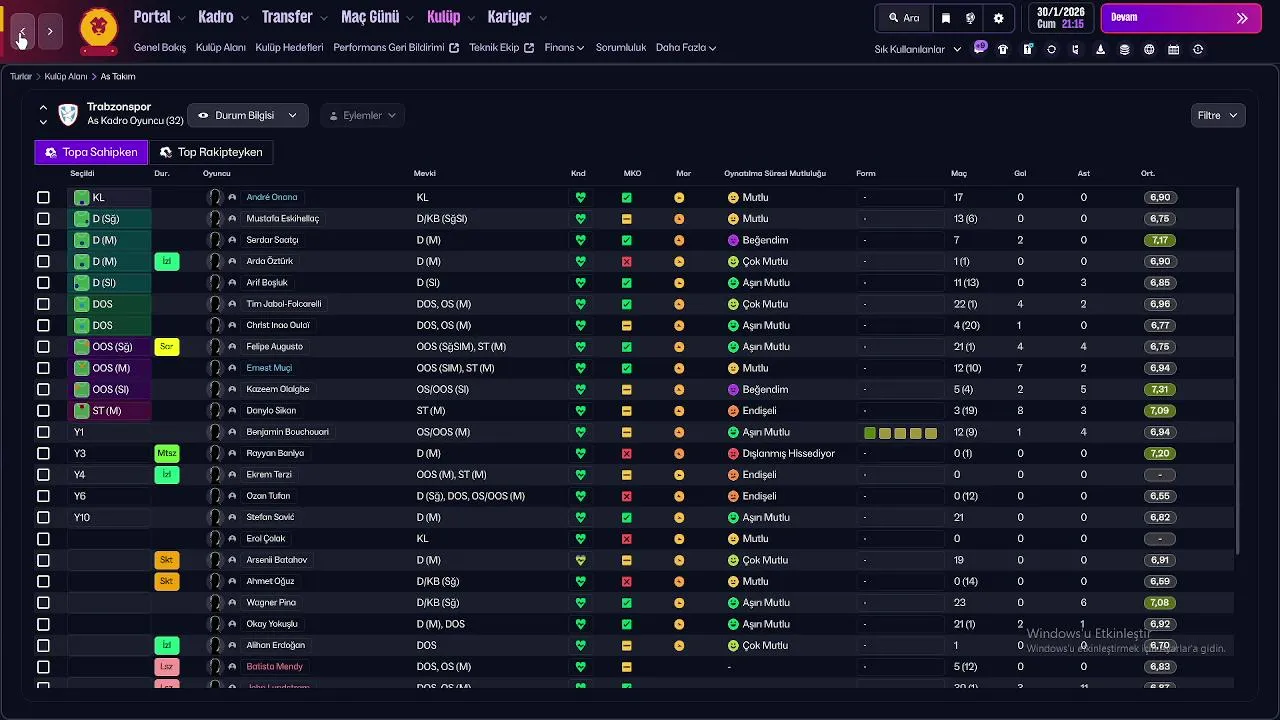
Task: Click the Lsz status badge for Batista Mendy
Action: tap(167, 667)
